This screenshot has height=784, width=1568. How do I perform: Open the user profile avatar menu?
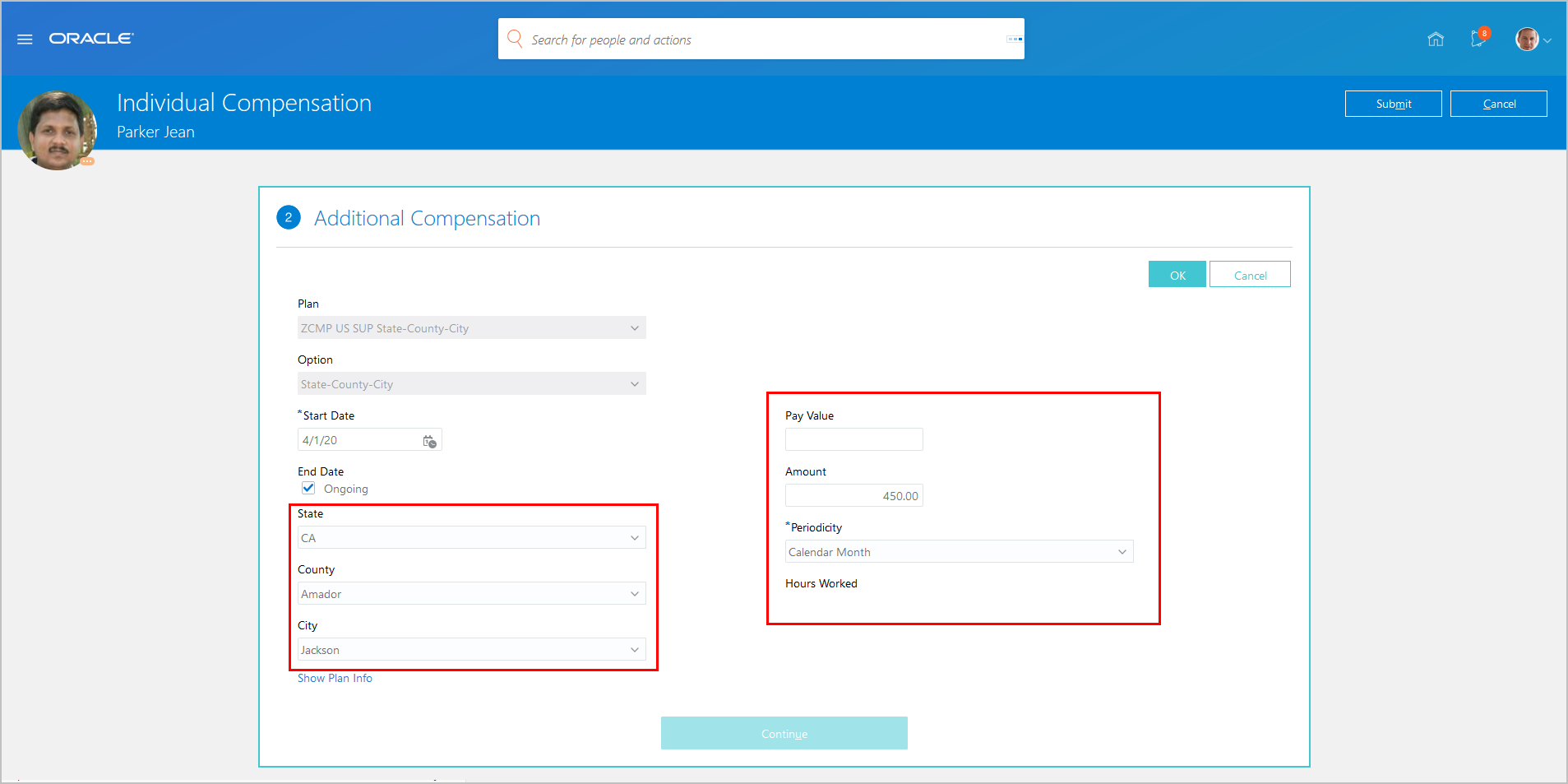[1533, 39]
